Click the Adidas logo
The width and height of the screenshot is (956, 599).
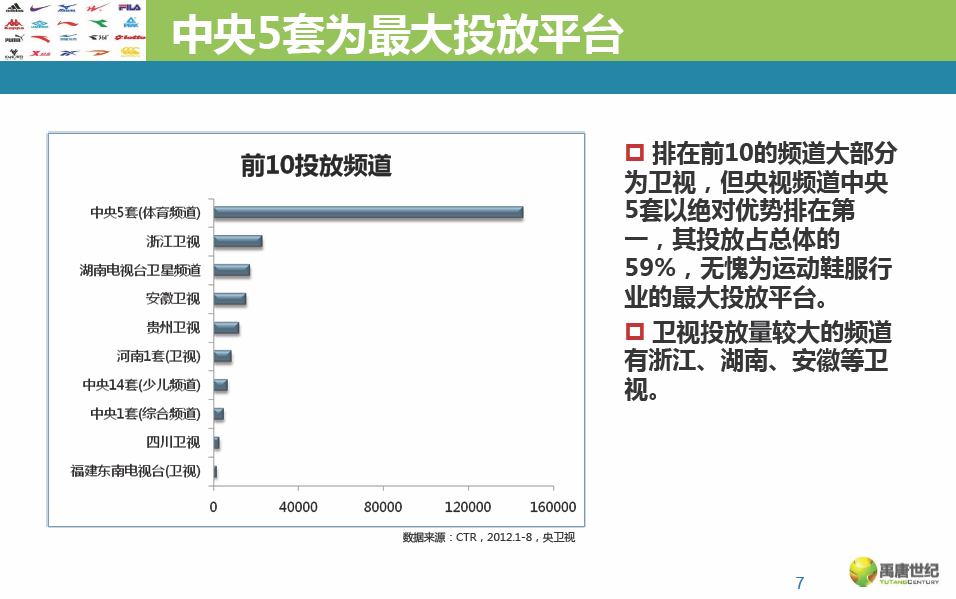(x=14, y=8)
